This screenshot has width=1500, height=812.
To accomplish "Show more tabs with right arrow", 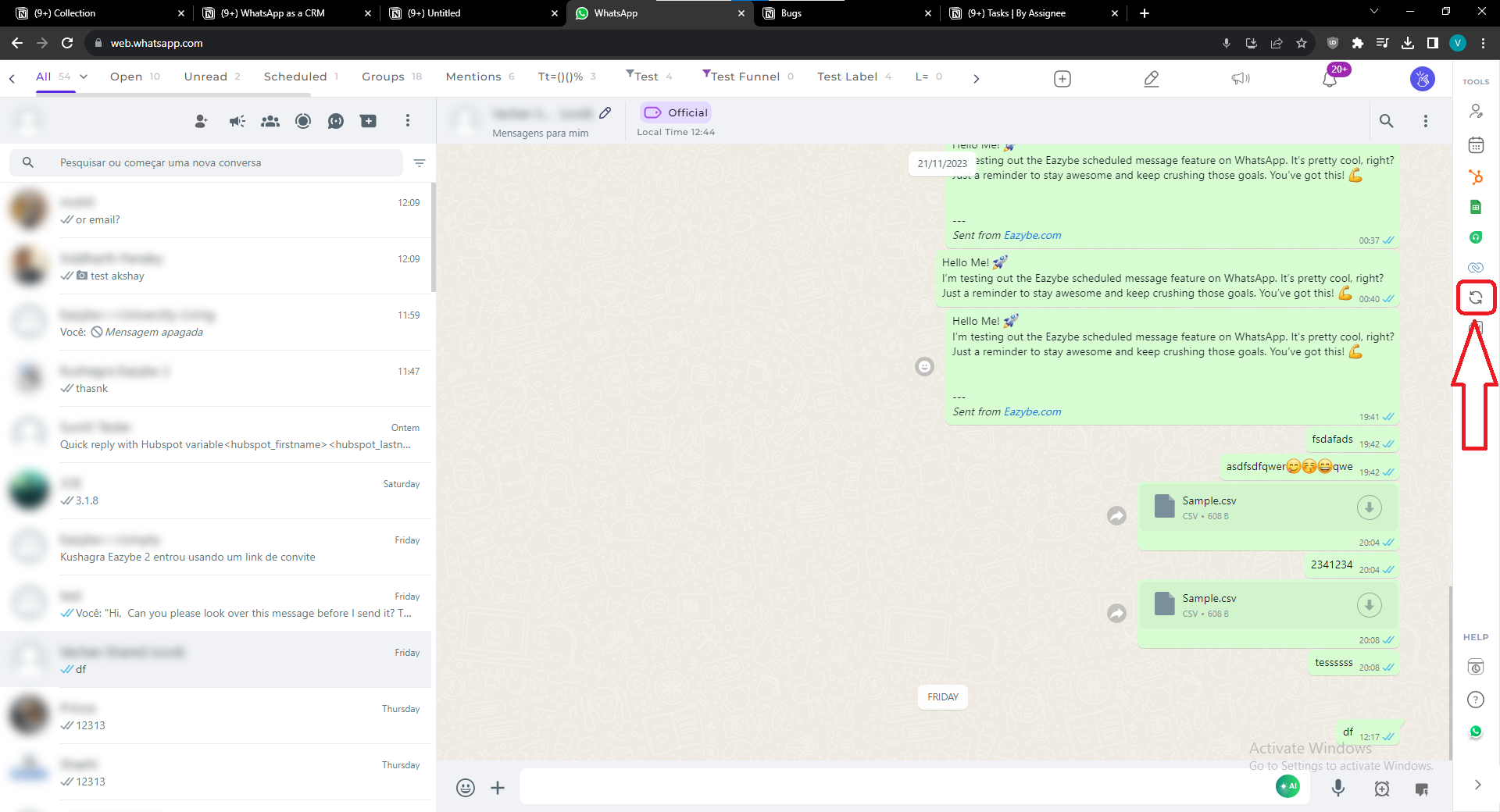I will pyautogui.click(x=976, y=78).
